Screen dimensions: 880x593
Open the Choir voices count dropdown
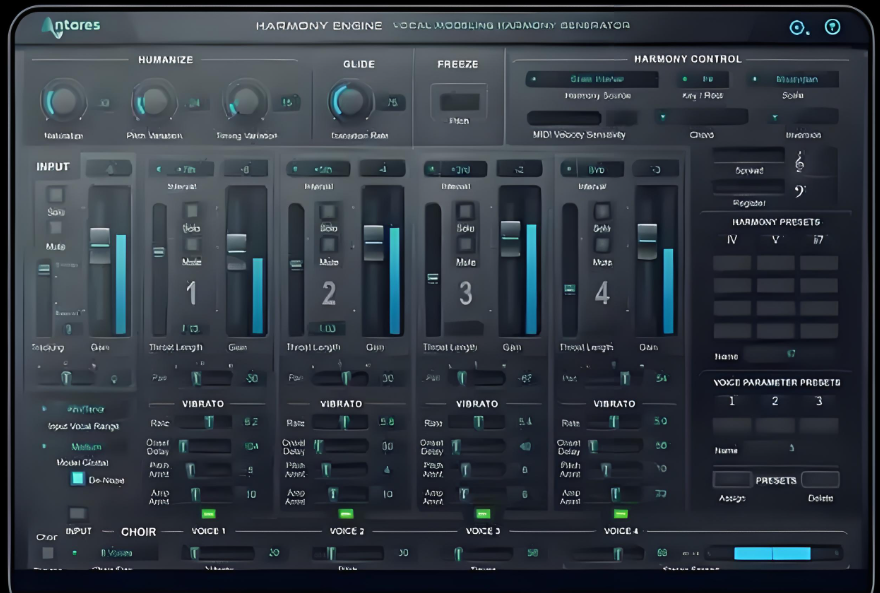114,553
